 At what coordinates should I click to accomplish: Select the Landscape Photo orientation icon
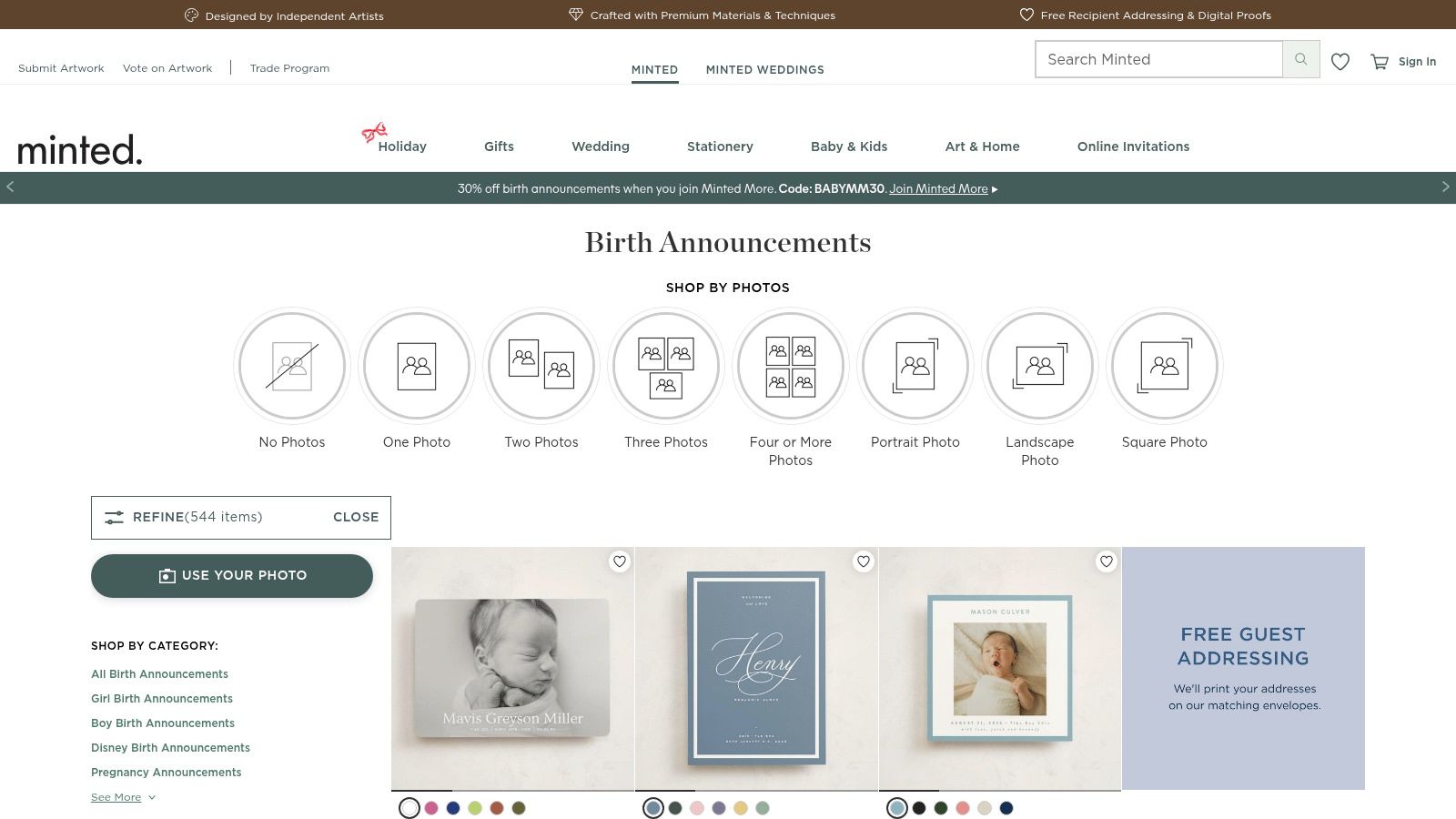coord(1040,366)
